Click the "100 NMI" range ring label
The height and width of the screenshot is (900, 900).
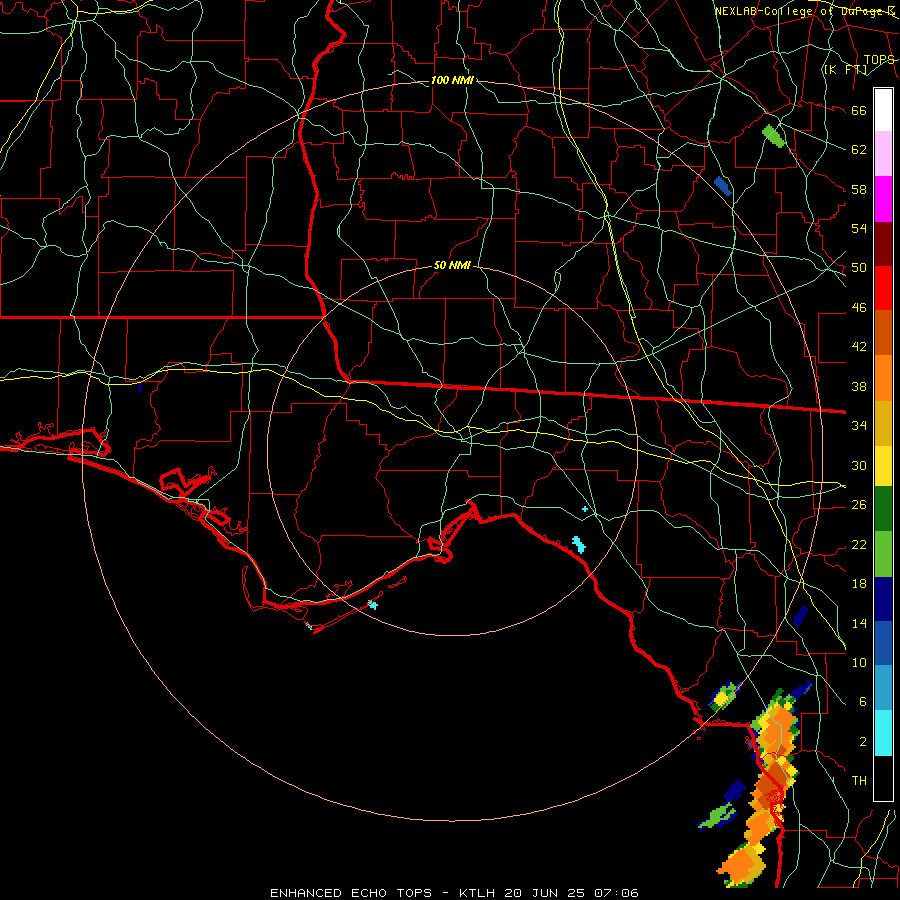(x=452, y=80)
